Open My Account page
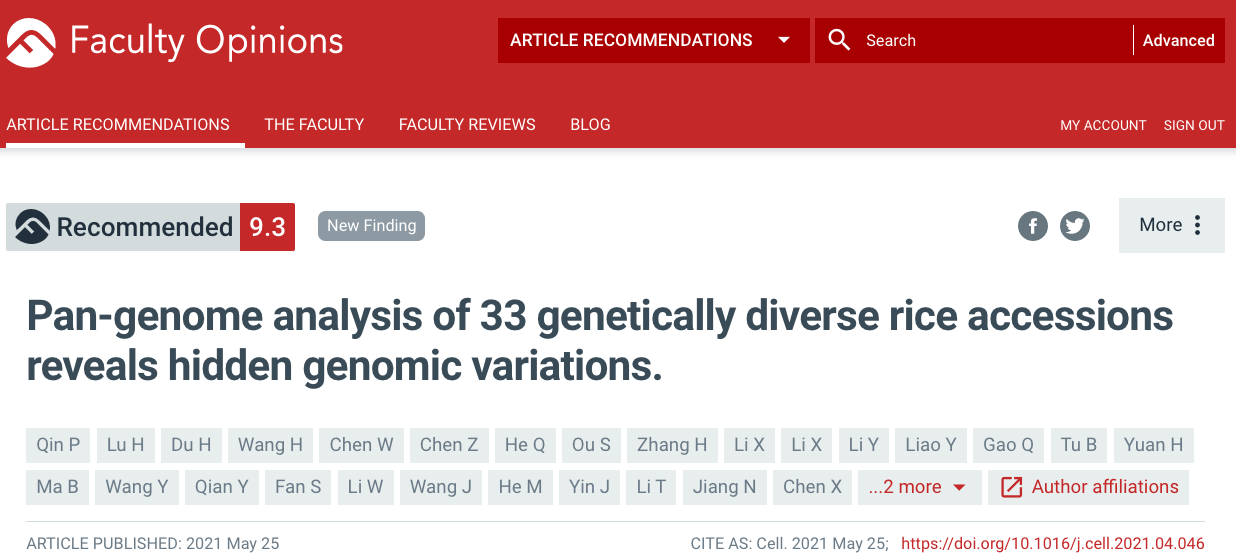Image resolution: width=1236 pixels, height=560 pixels. 1103,125
